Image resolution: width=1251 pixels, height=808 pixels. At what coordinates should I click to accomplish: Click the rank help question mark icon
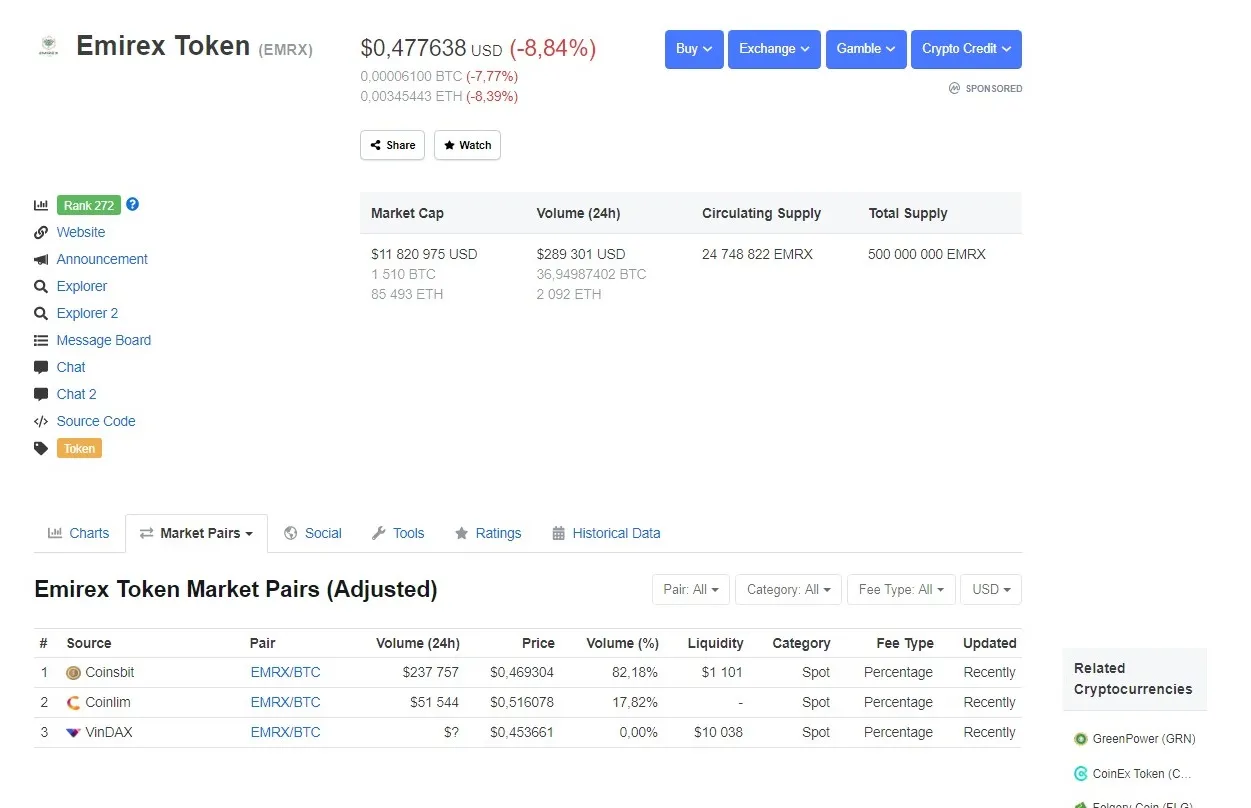[132, 204]
